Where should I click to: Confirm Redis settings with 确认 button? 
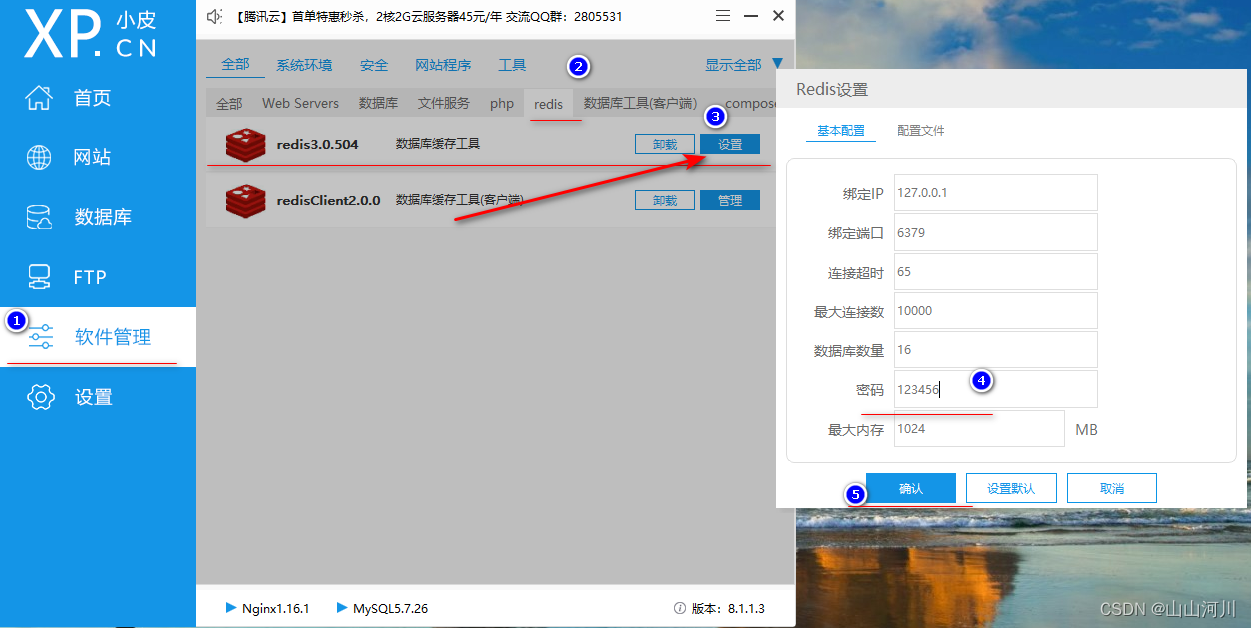pos(911,488)
